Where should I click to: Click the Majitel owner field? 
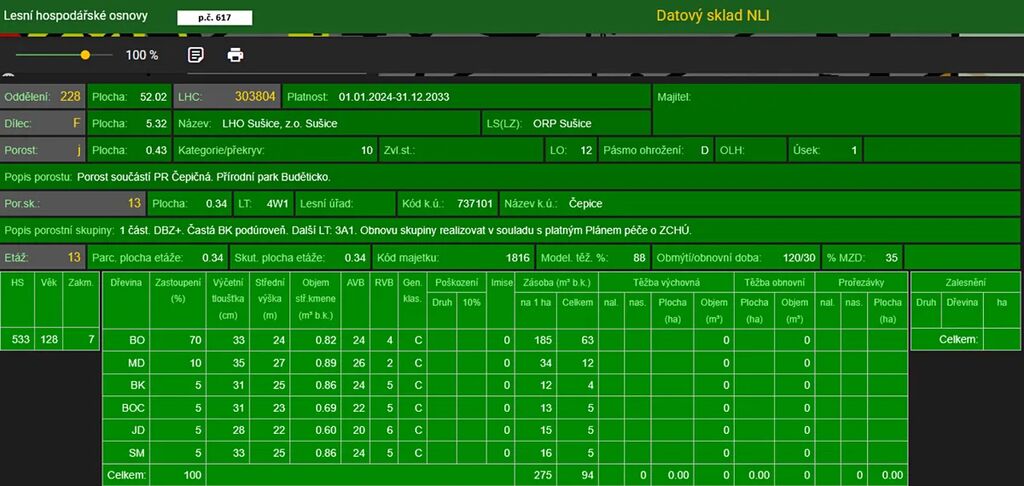(836, 97)
